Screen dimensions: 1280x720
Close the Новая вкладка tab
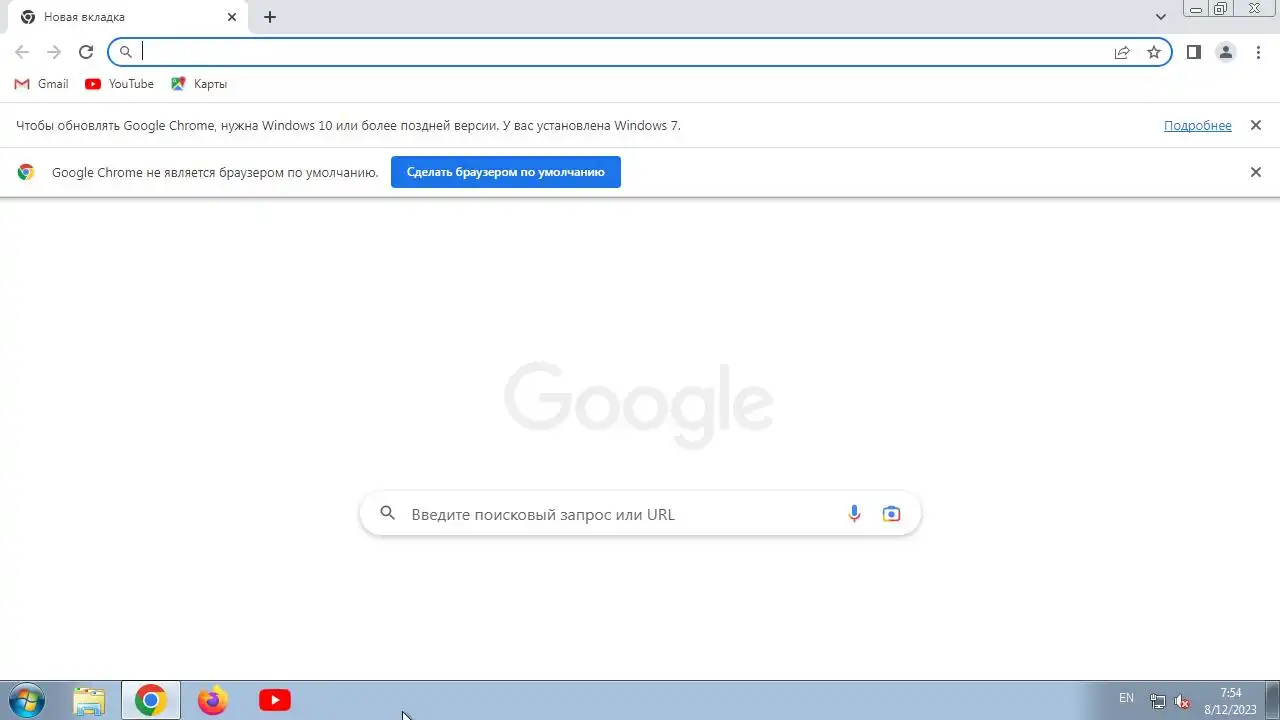point(232,17)
